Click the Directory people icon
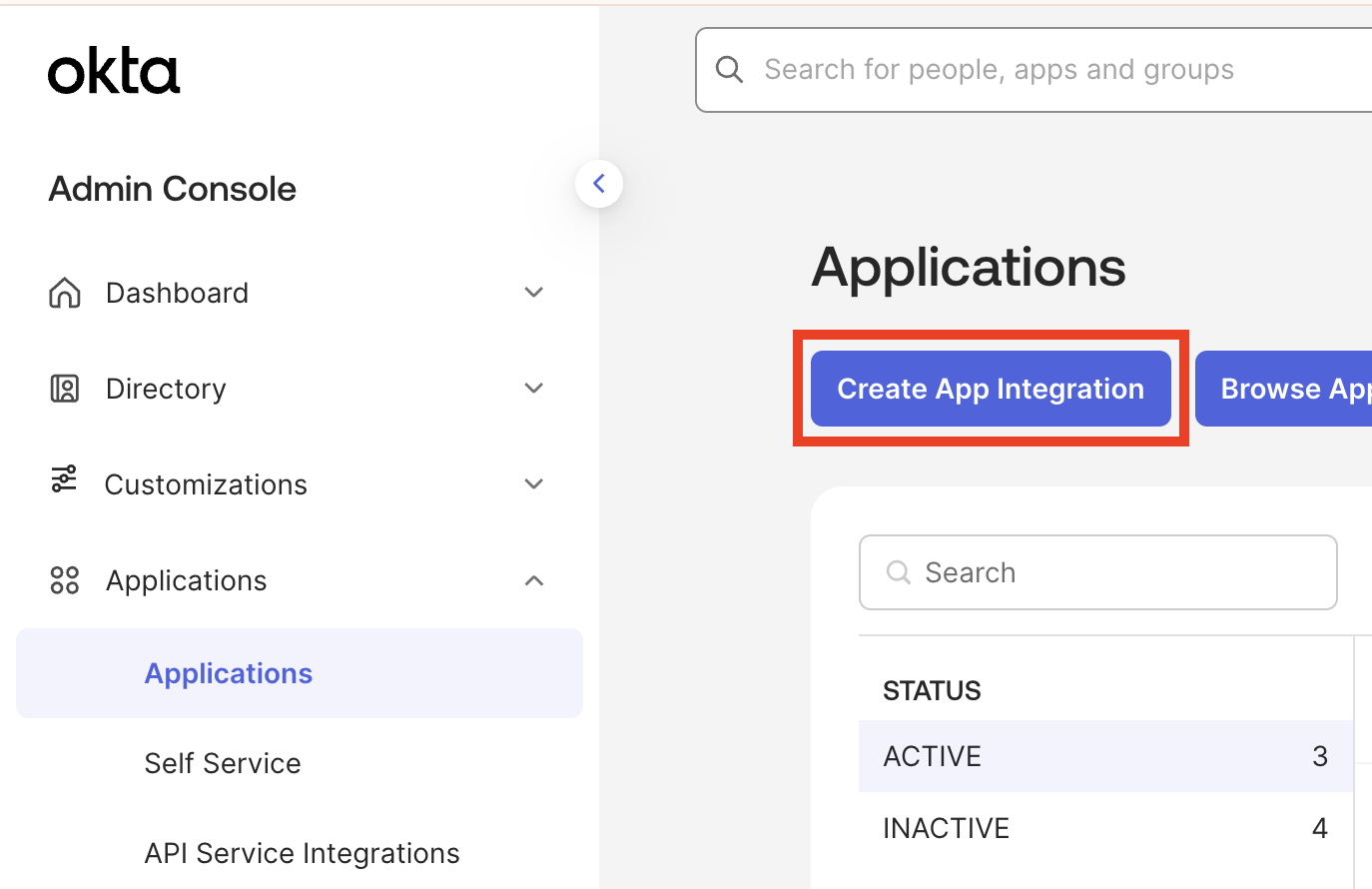The image size is (1372, 889). pos(63,388)
